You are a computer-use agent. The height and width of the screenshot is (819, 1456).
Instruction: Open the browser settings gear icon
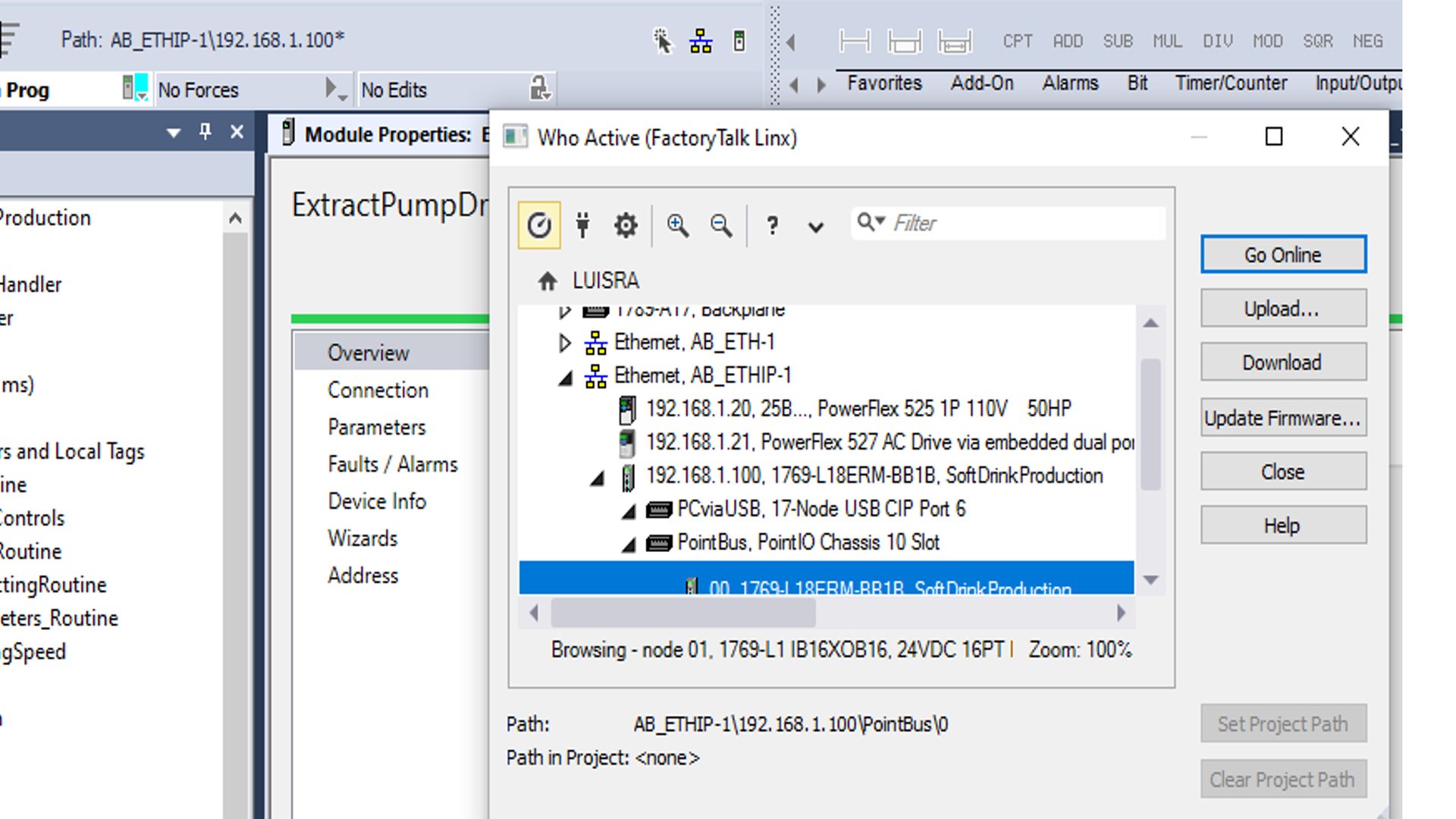pyautogui.click(x=626, y=225)
